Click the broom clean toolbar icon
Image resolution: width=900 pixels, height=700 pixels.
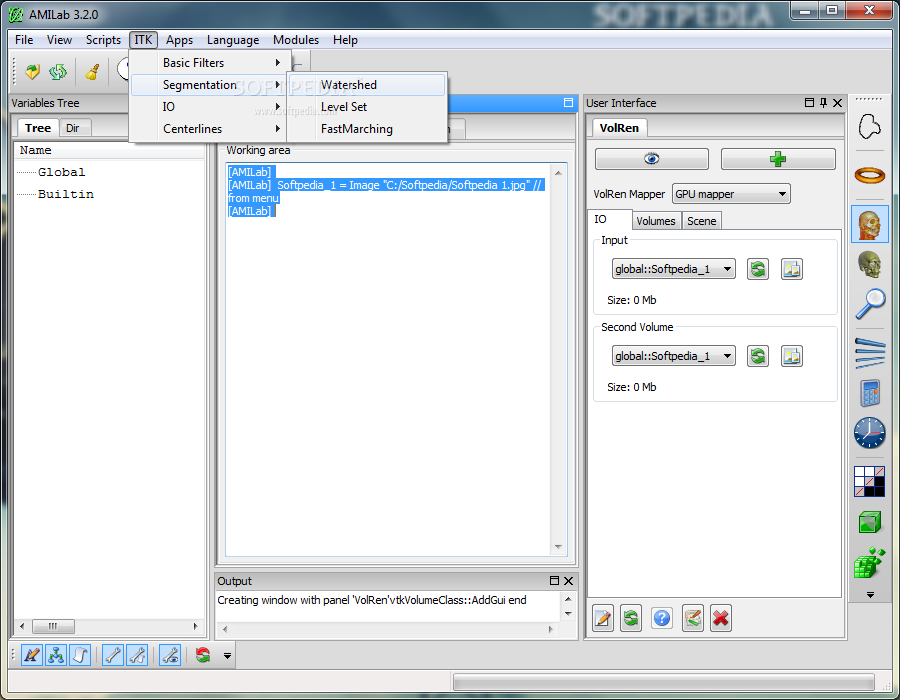[92, 72]
